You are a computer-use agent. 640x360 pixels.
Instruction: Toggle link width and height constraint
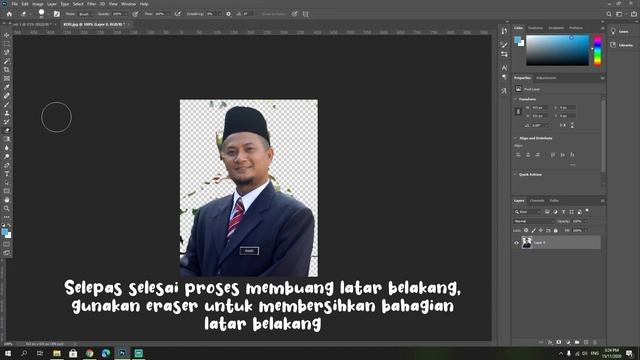click(x=518, y=111)
